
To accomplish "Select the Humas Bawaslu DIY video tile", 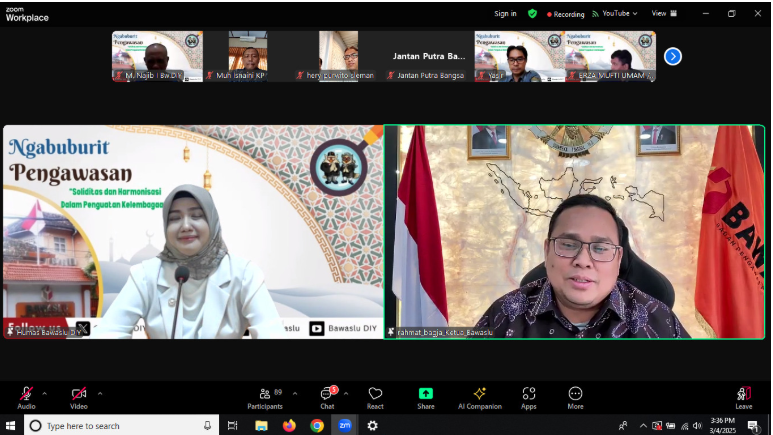I will [x=193, y=232].
